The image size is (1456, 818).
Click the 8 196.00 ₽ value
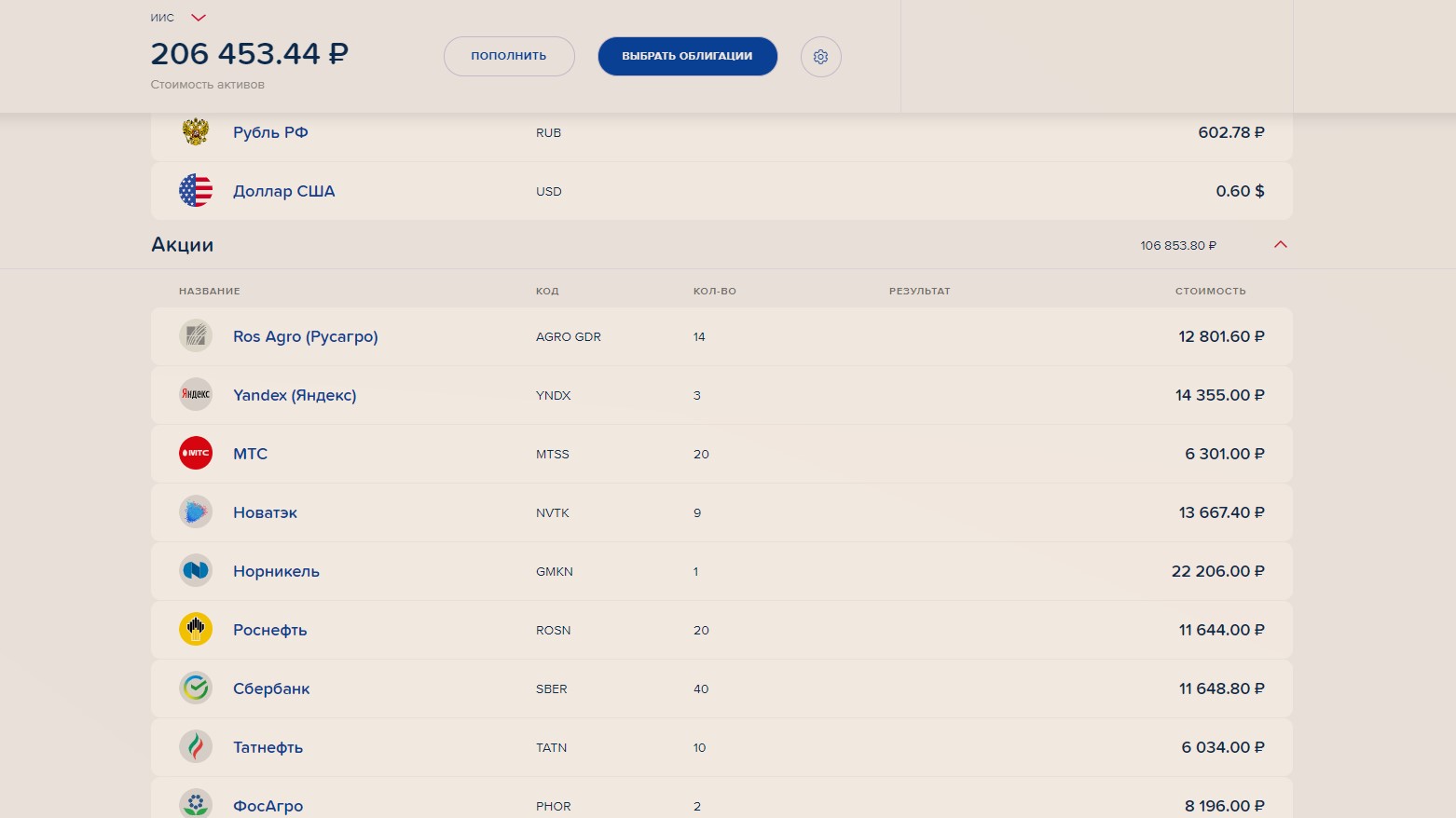(x=1225, y=806)
